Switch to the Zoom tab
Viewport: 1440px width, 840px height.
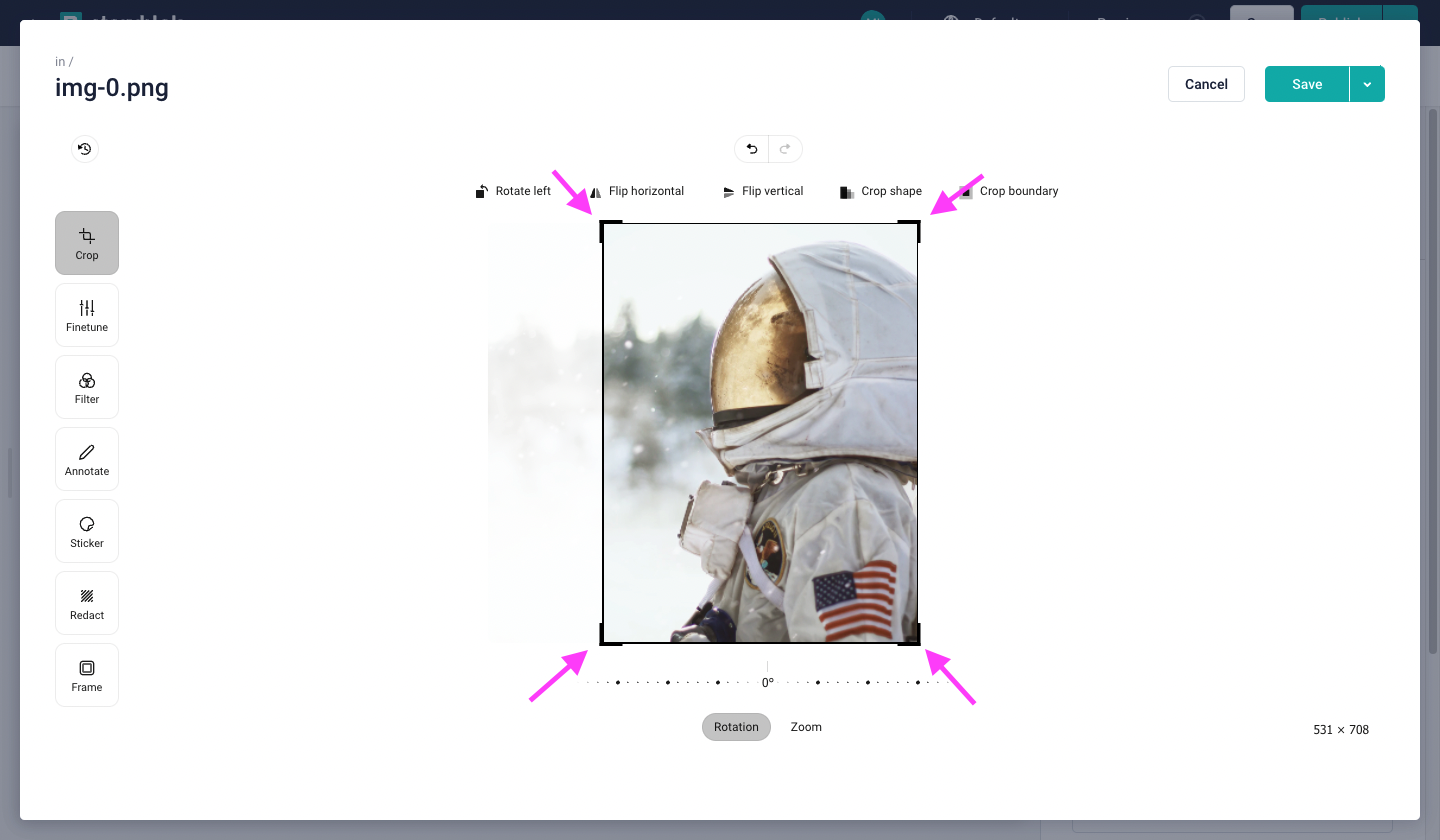point(806,727)
